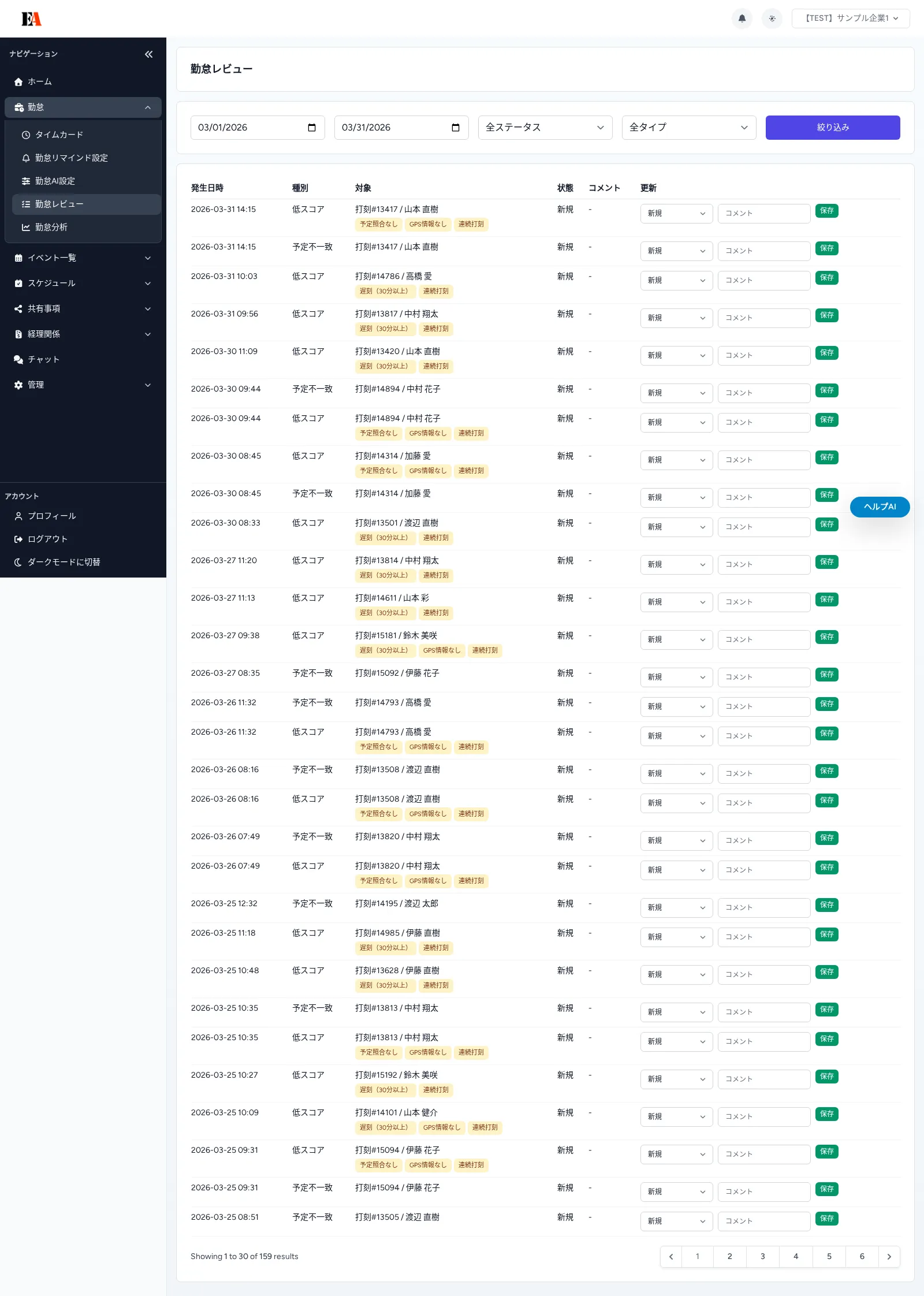Viewport: 924px width, 1296px height.
Task: Click the notification bell icon
Action: click(742, 18)
